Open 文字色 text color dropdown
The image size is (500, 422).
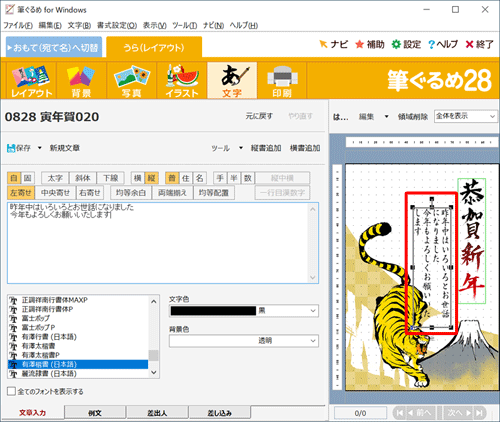click(244, 311)
